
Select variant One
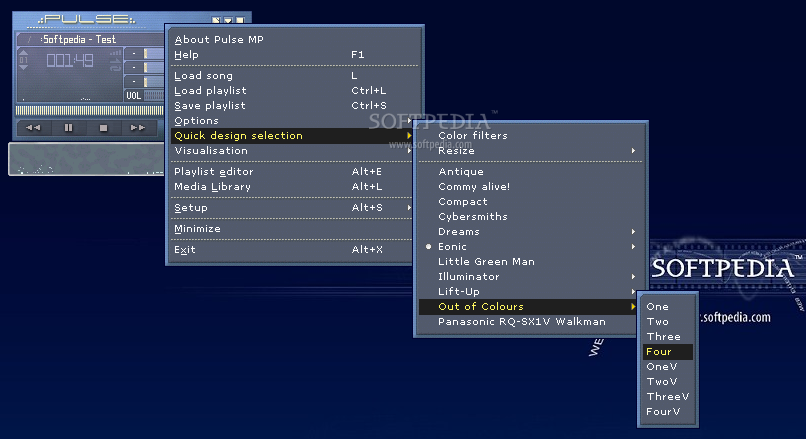[x=668, y=306]
